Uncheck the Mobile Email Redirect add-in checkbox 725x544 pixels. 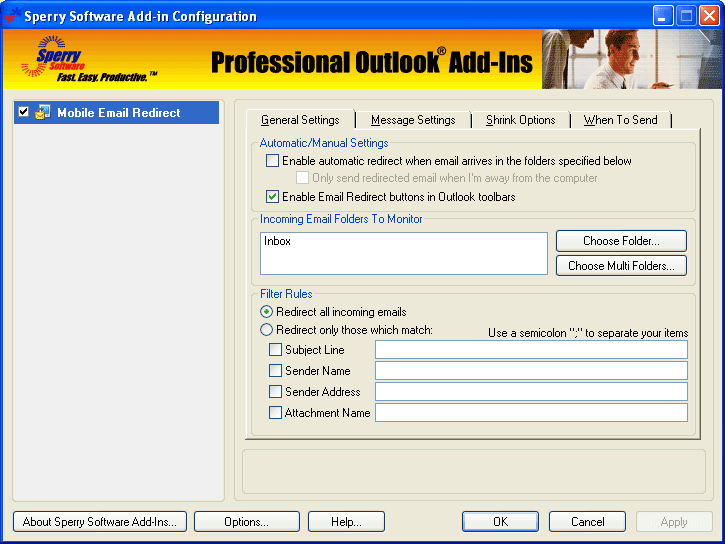pyautogui.click(x=24, y=112)
